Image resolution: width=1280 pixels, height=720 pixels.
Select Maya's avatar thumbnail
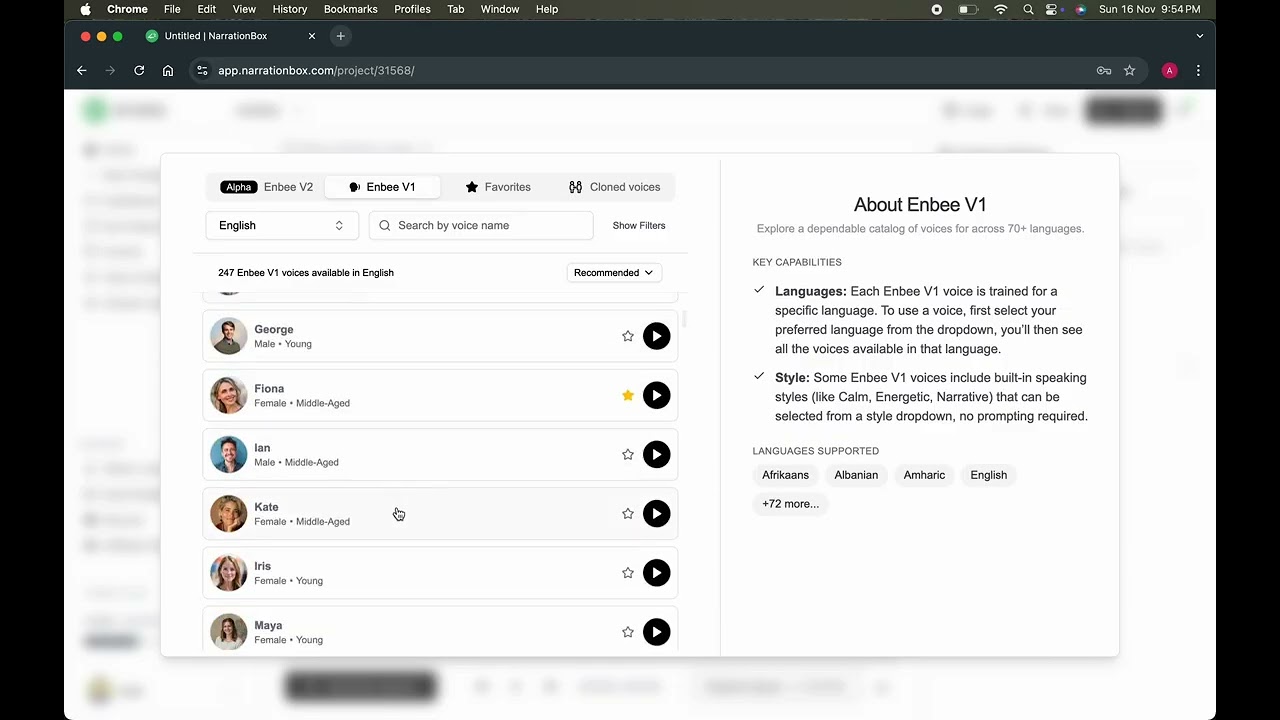(228, 631)
